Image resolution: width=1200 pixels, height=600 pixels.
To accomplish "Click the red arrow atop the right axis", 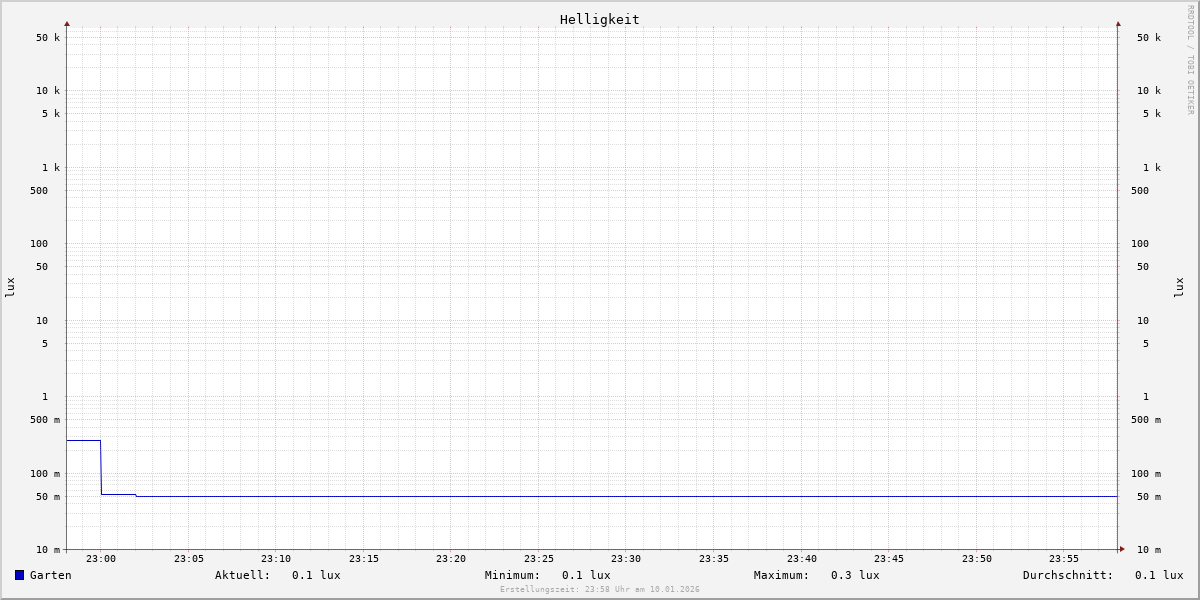I will click(x=1118, y=23).
